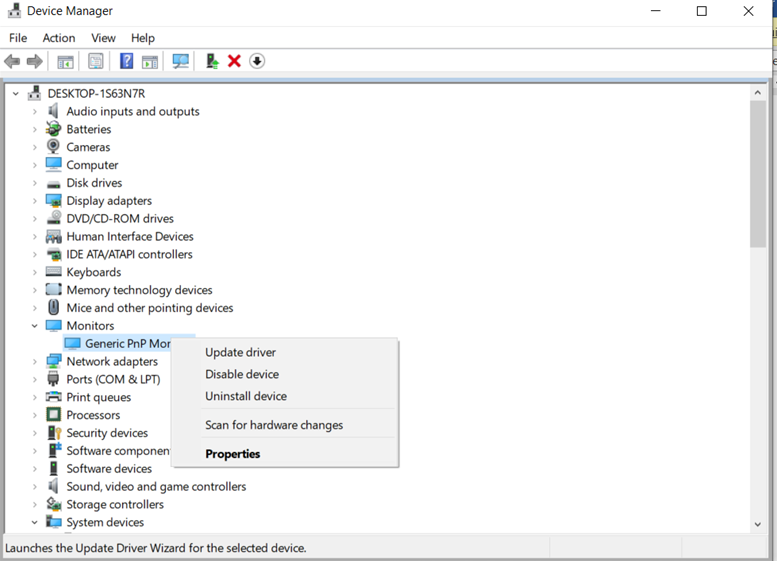Image resolution: width=777 pixels, height=561 pixels.
Task: Click the Monitors category label
Action: point(90,326)
